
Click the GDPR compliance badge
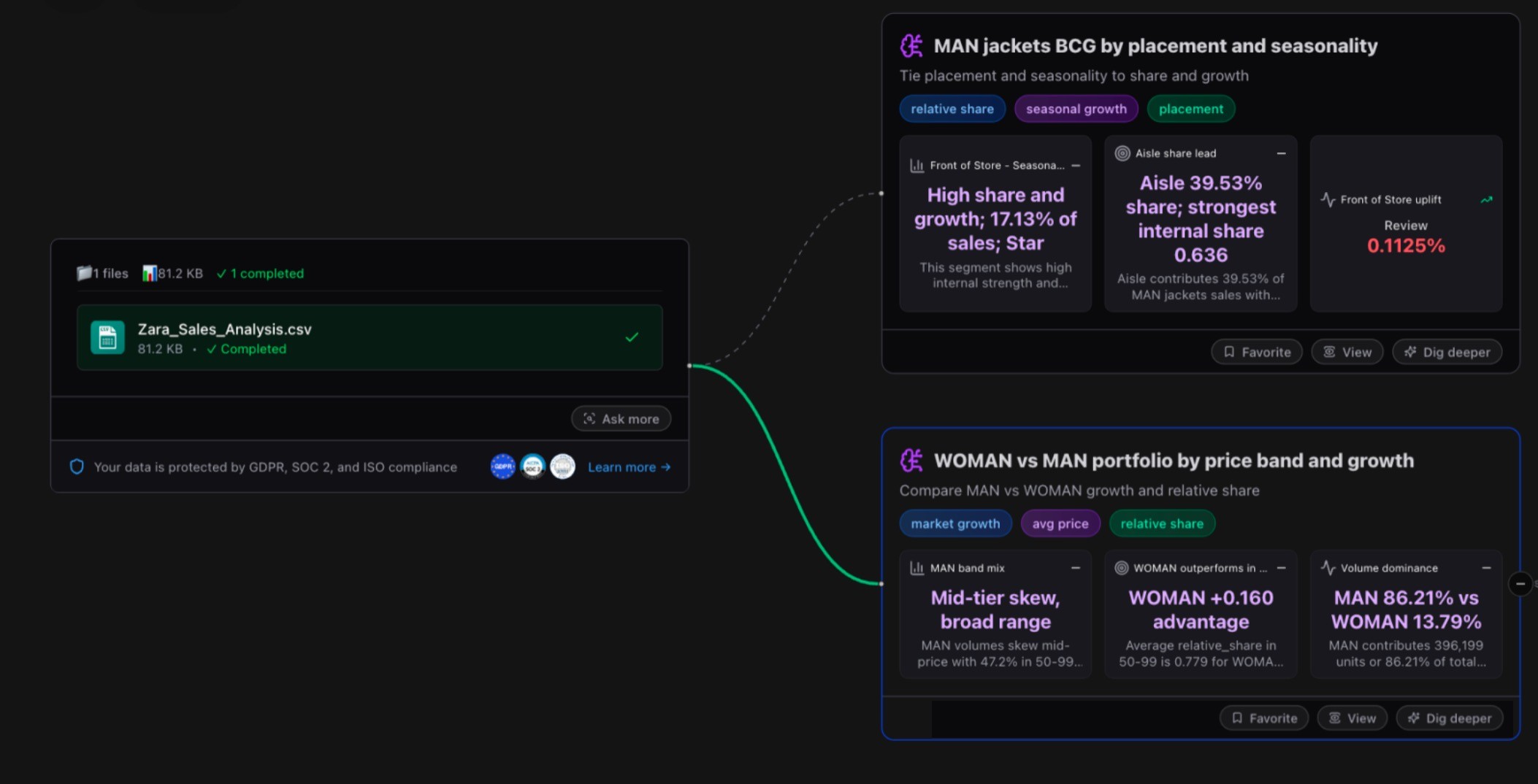[x=502, y=466]
